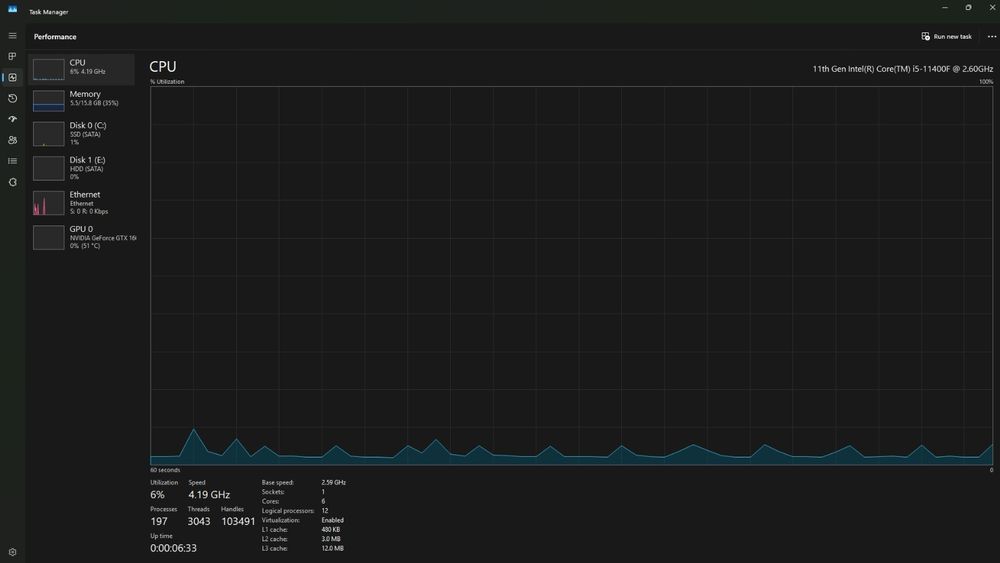Click the GPU 0 mini graph thumbnail
1000x563 pixels.
pos(48,237)
